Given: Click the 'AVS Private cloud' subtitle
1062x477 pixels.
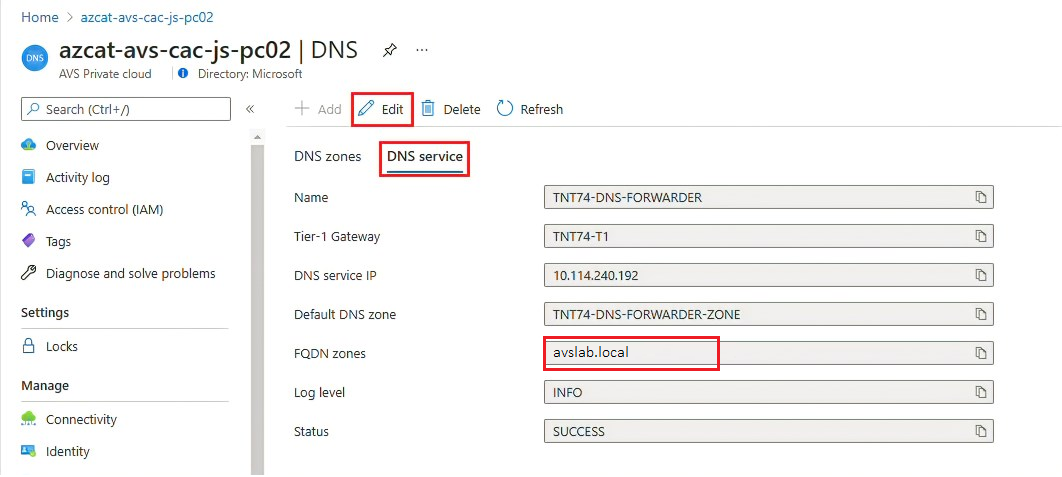Looking at the screenshot, I should pyautogui.click(x=106, y=73).
